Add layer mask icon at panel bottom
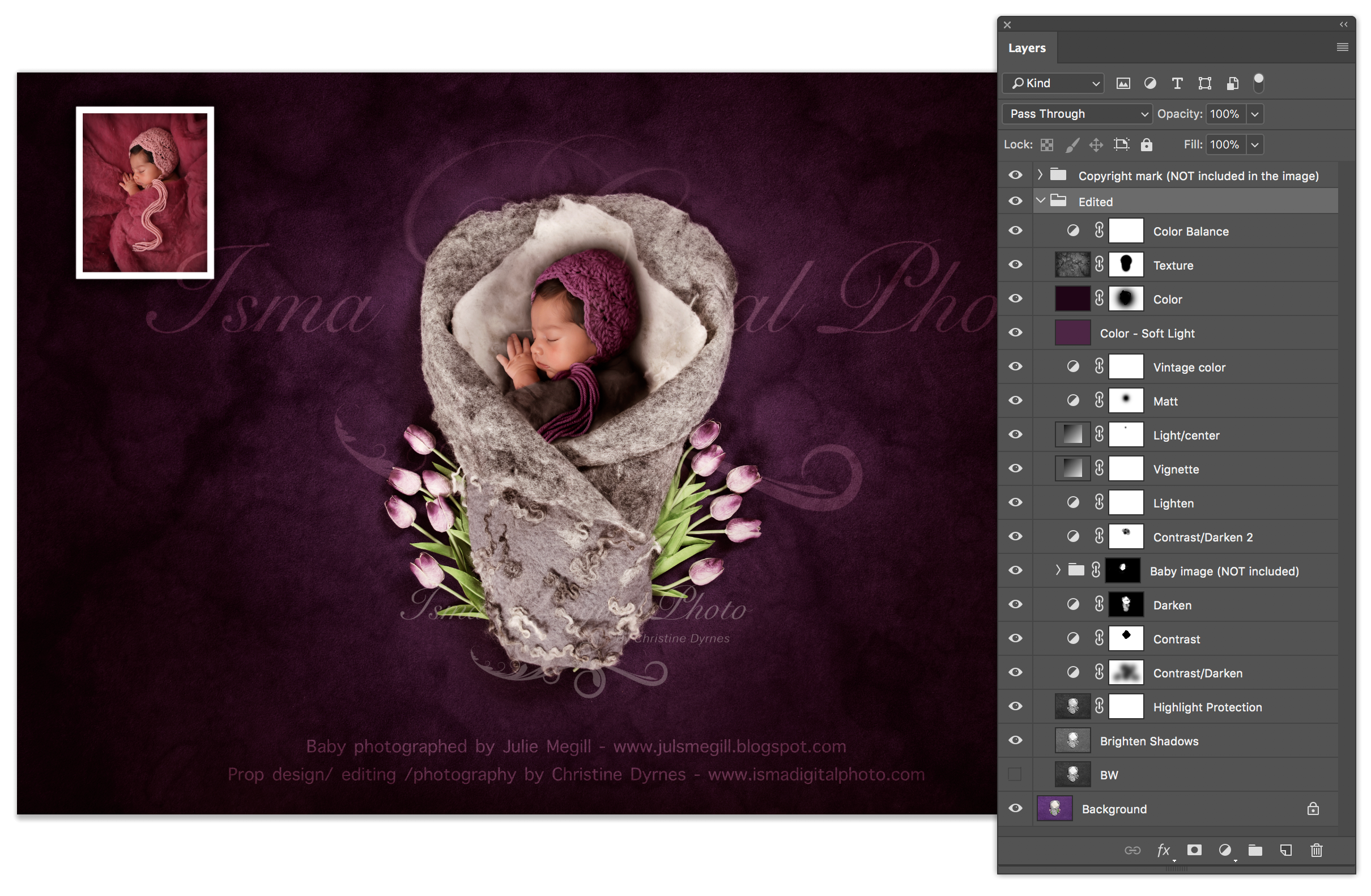Viewport: 1371px width, 896px height. click(1195, 851)
